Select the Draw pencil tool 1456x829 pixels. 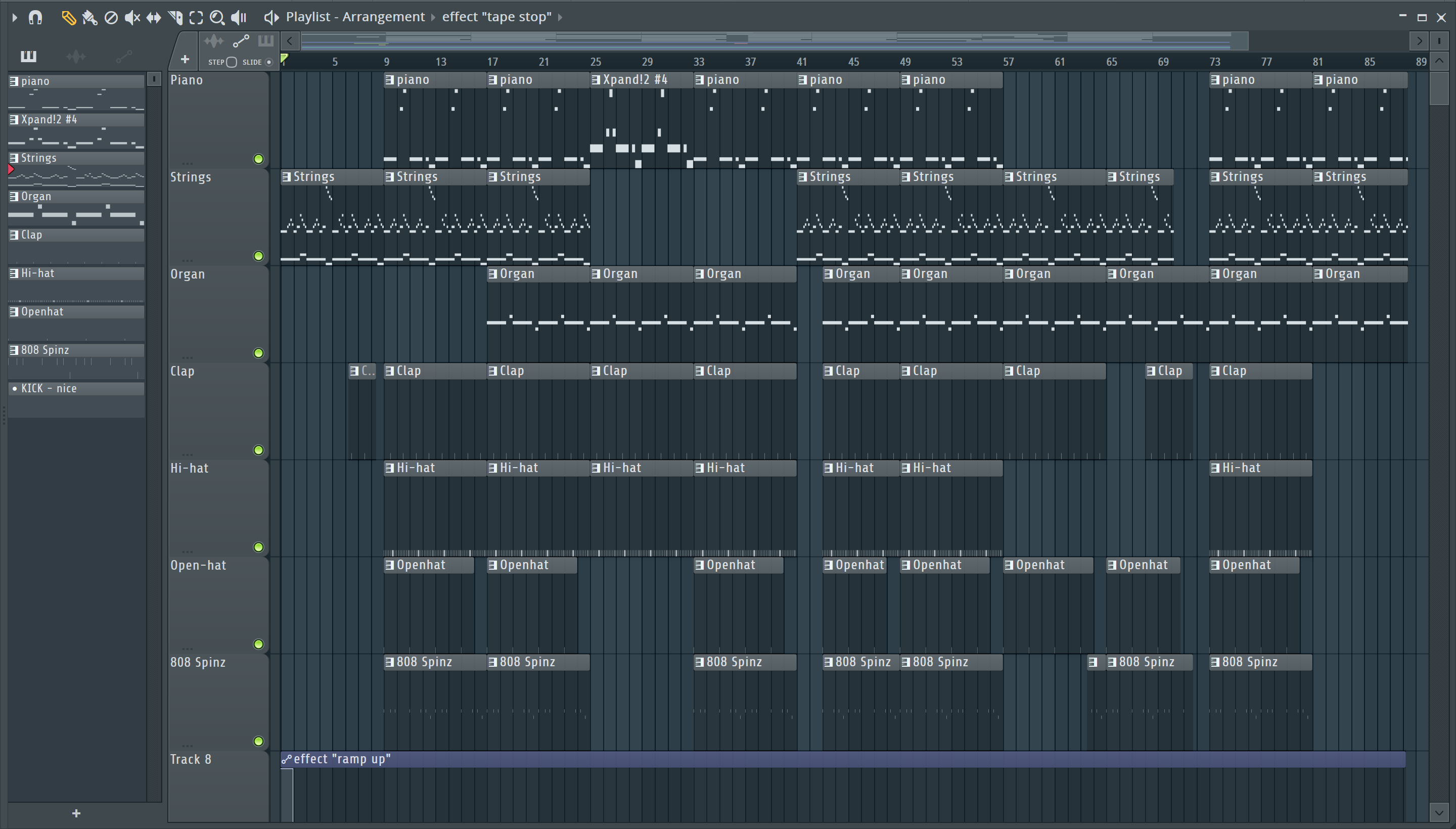(68, 18)
